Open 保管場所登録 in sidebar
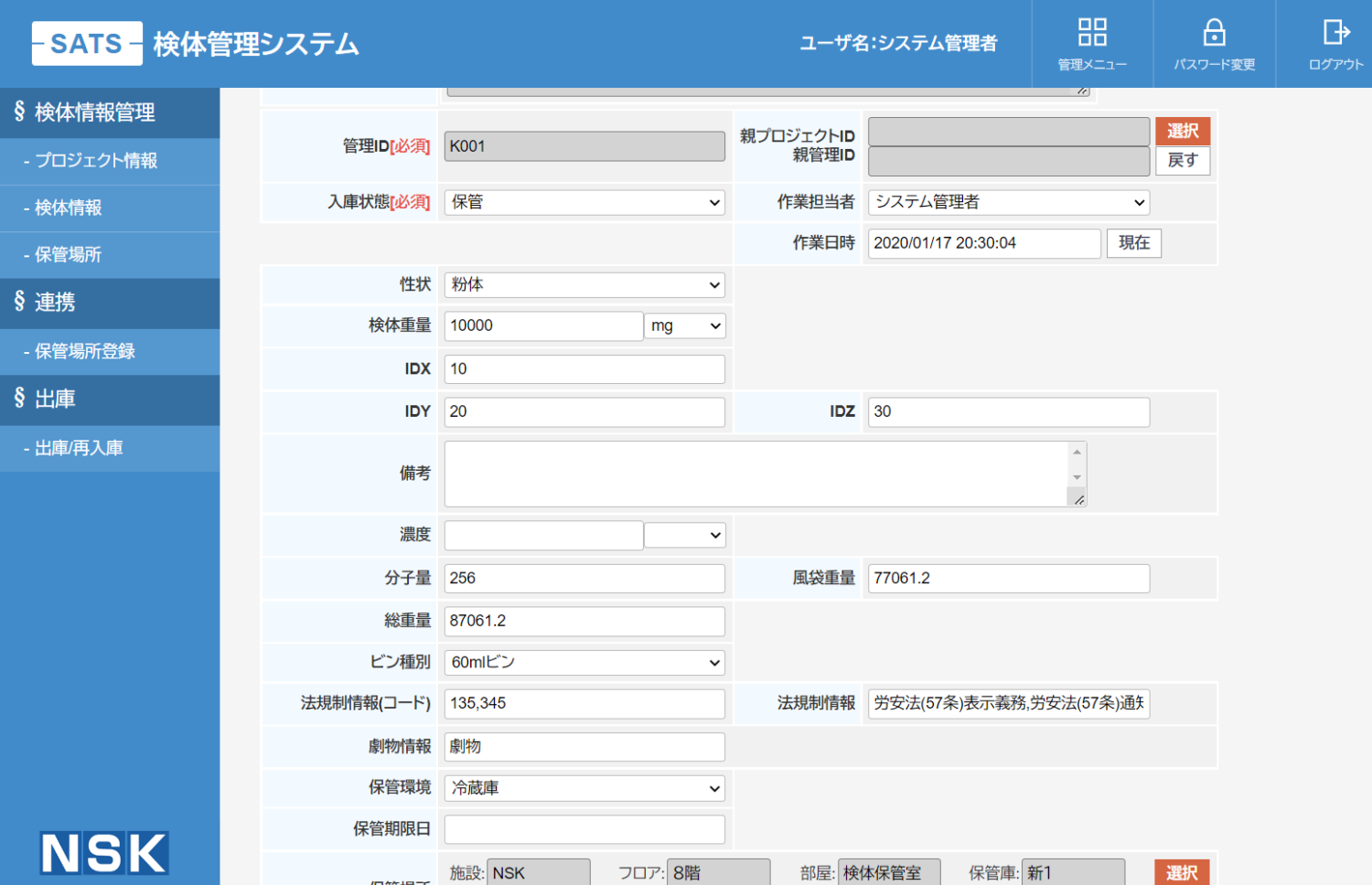 [110, 352]
